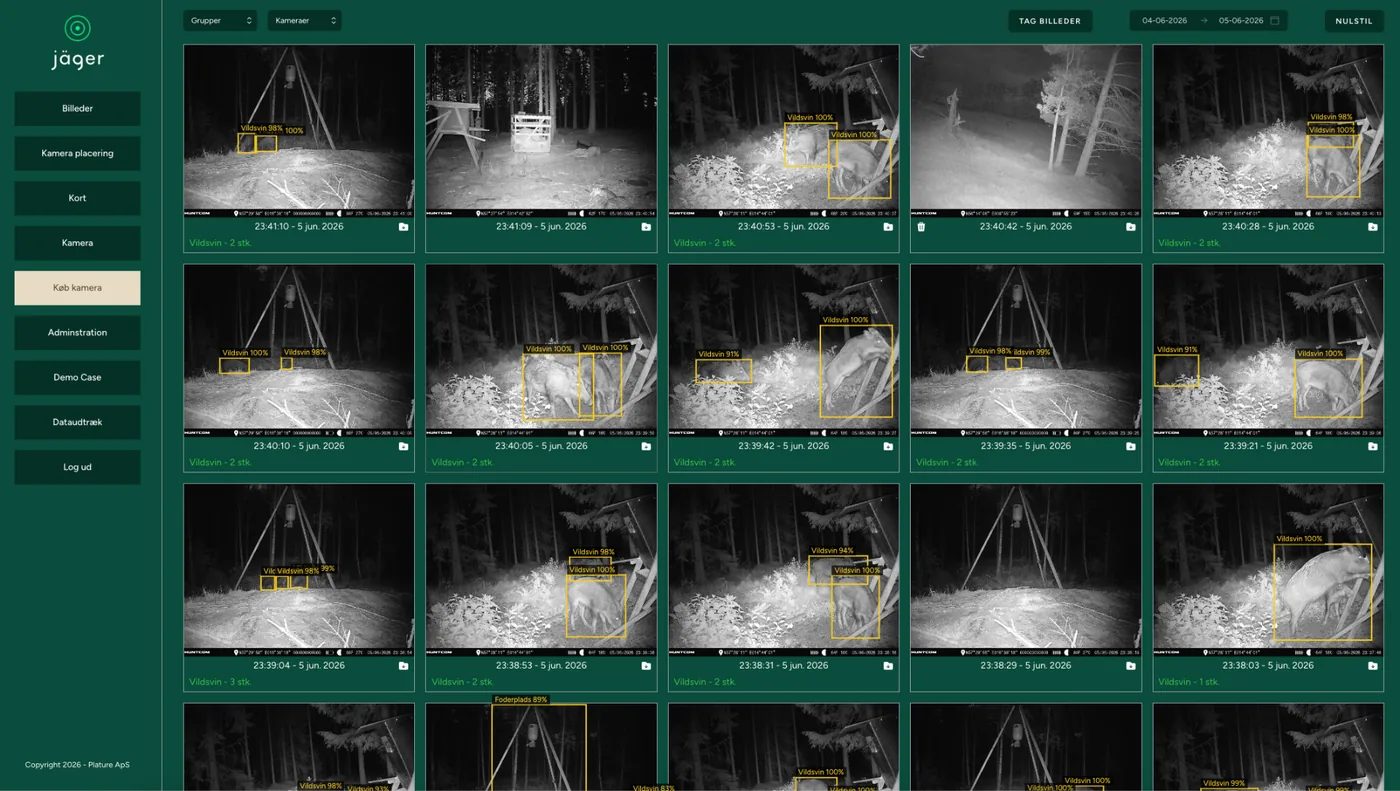The height and width of the screenshot is (791, 1400).
Task: Click the timestamp "23:38:53 - 5 jun. 2026"
Action: click(541, 666)
